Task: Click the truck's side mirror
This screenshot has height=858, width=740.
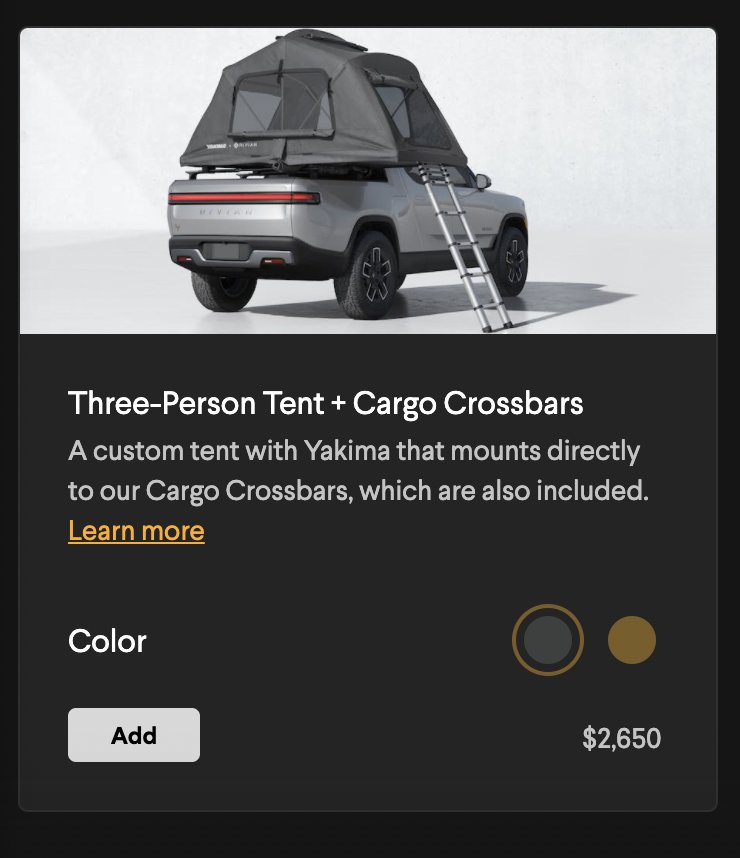Action: coord(483,181)
